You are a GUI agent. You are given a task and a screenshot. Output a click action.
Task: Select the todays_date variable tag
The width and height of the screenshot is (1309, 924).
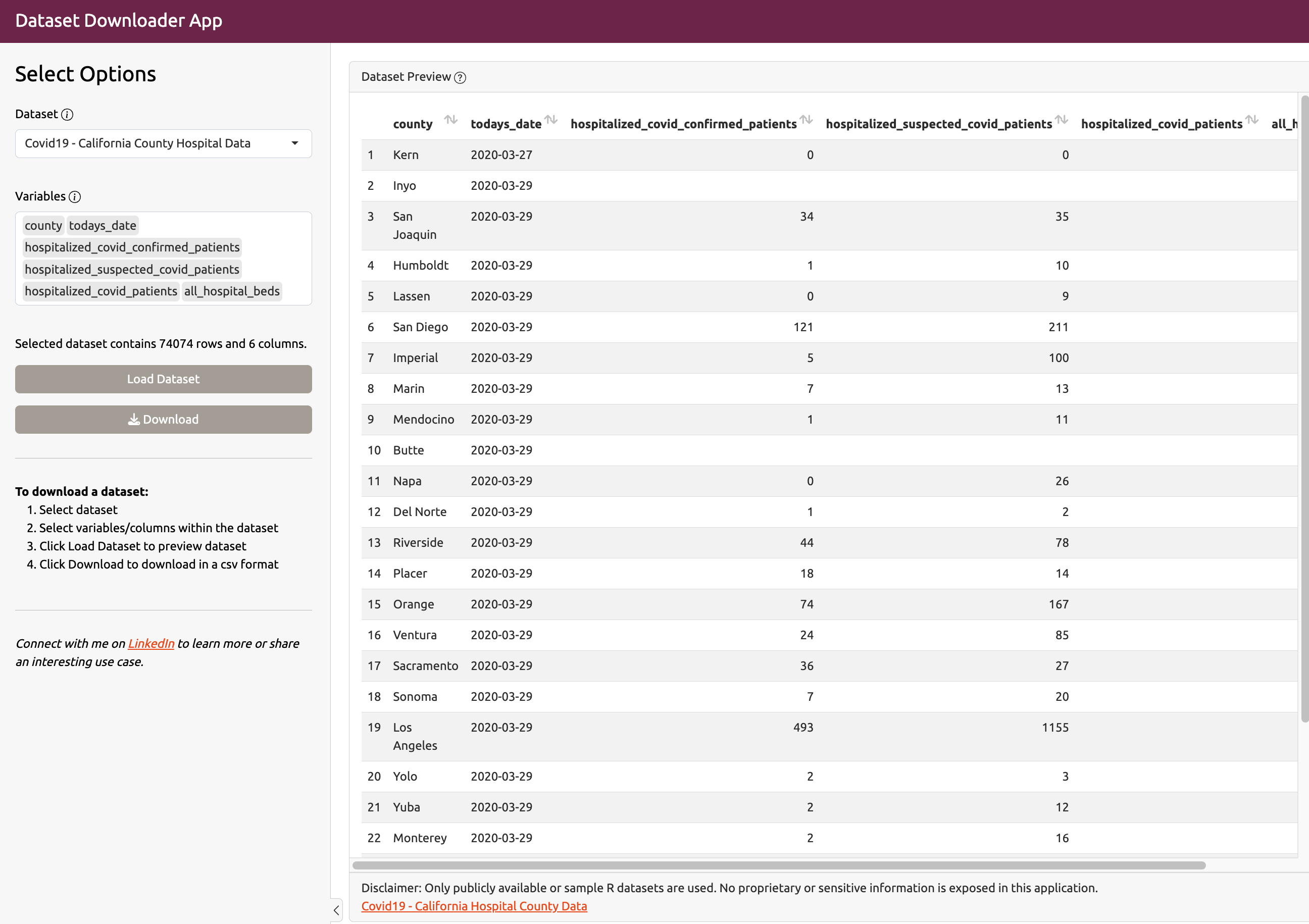click(103, 226)
